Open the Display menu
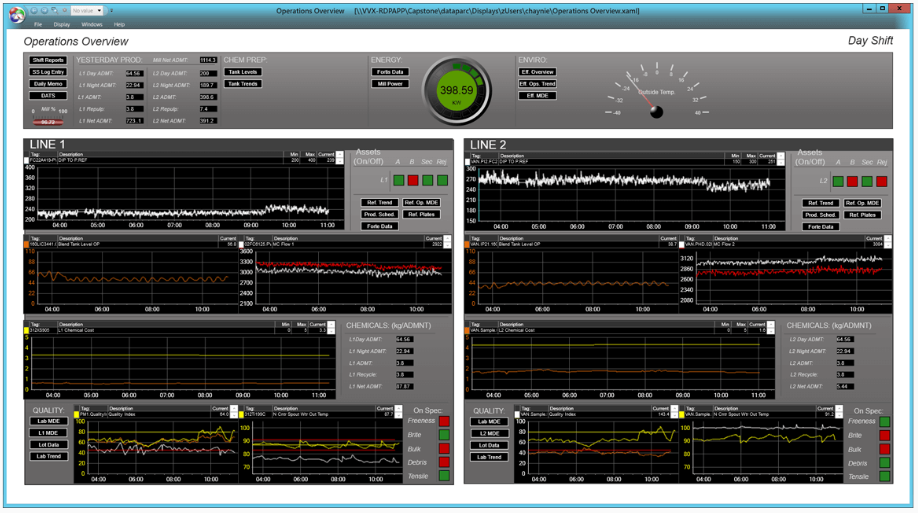Viewport: 918px width, 513px height. pos(61,25)
